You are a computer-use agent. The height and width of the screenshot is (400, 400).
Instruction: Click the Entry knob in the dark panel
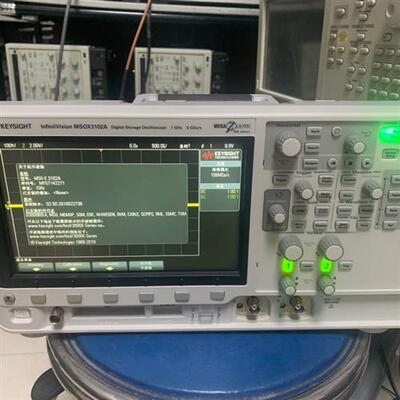[x=277, y=214]
